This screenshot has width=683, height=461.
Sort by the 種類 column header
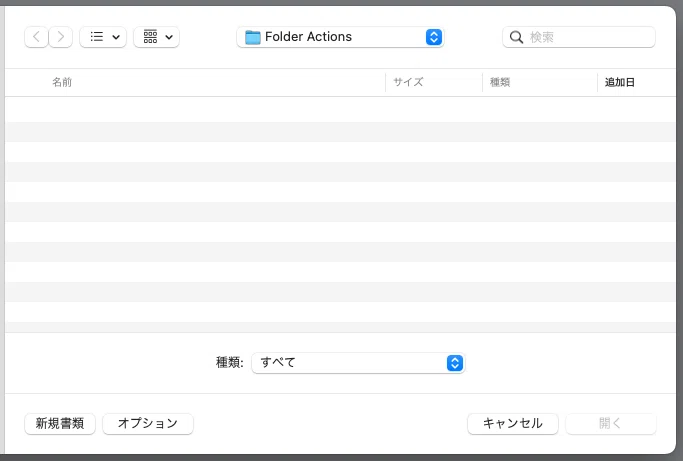[500, 82]
